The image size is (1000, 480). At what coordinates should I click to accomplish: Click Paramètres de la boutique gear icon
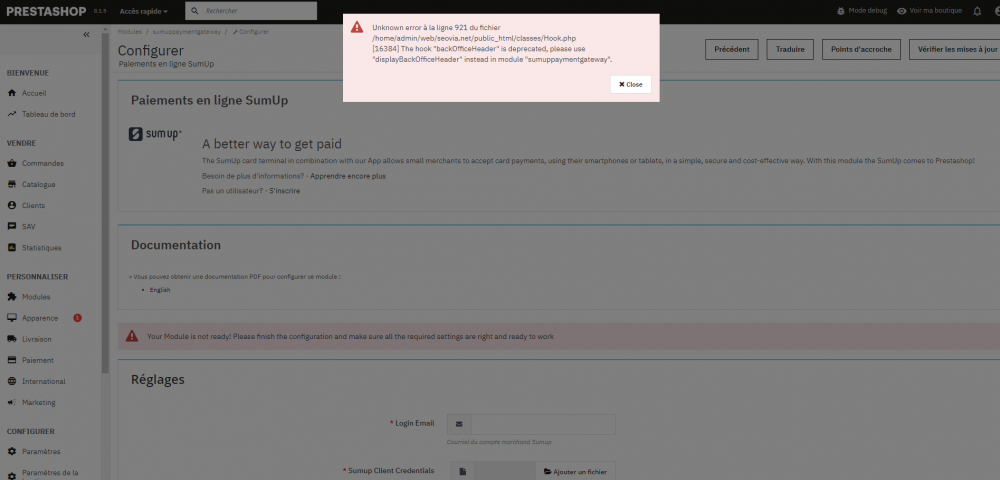[11, 476]
